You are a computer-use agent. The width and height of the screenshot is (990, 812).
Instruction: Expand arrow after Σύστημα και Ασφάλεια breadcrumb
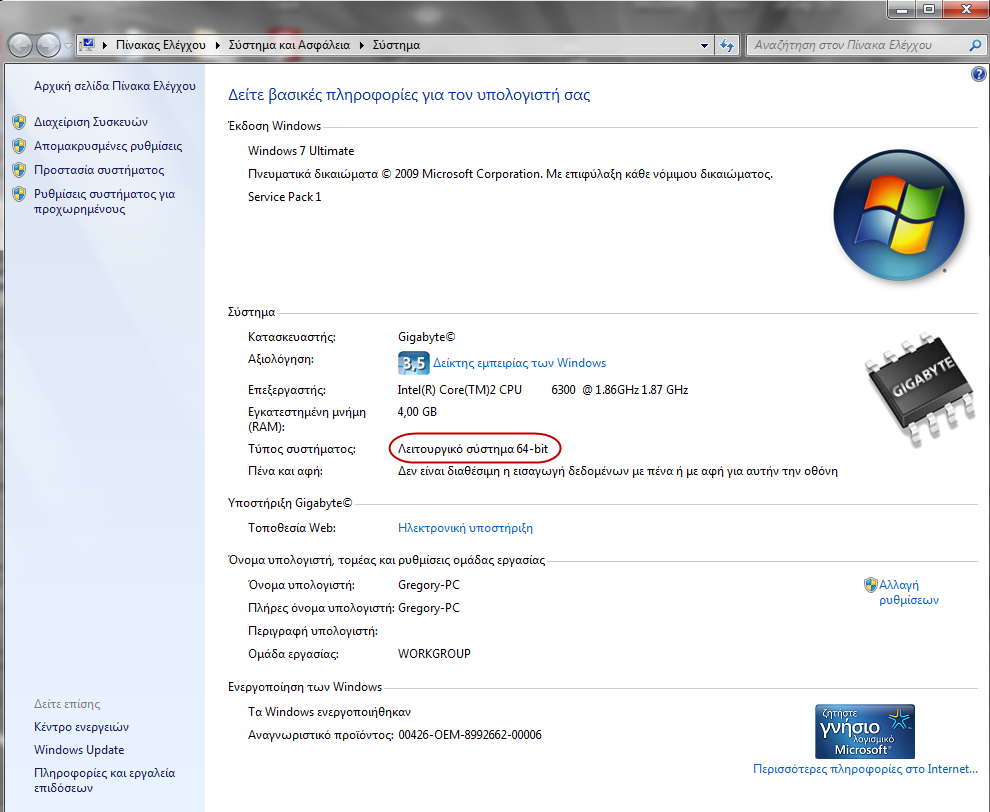pos(362,45)
